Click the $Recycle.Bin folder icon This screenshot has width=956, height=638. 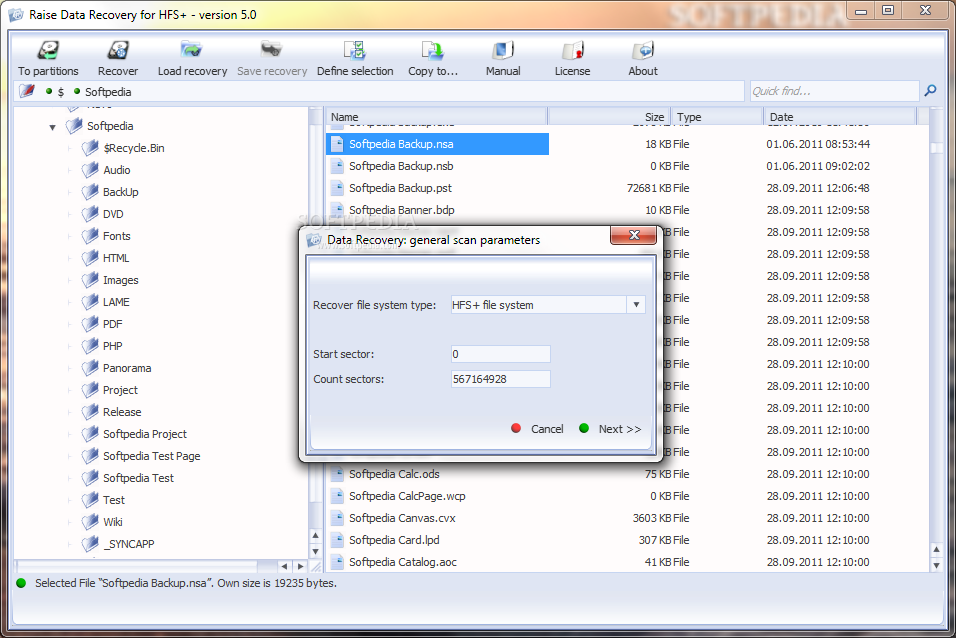click(x=90, y=148)
